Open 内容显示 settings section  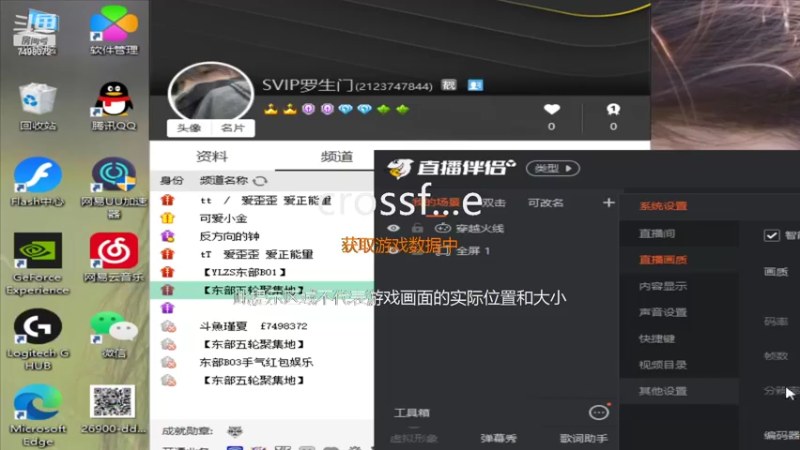(x=663, y=286)
